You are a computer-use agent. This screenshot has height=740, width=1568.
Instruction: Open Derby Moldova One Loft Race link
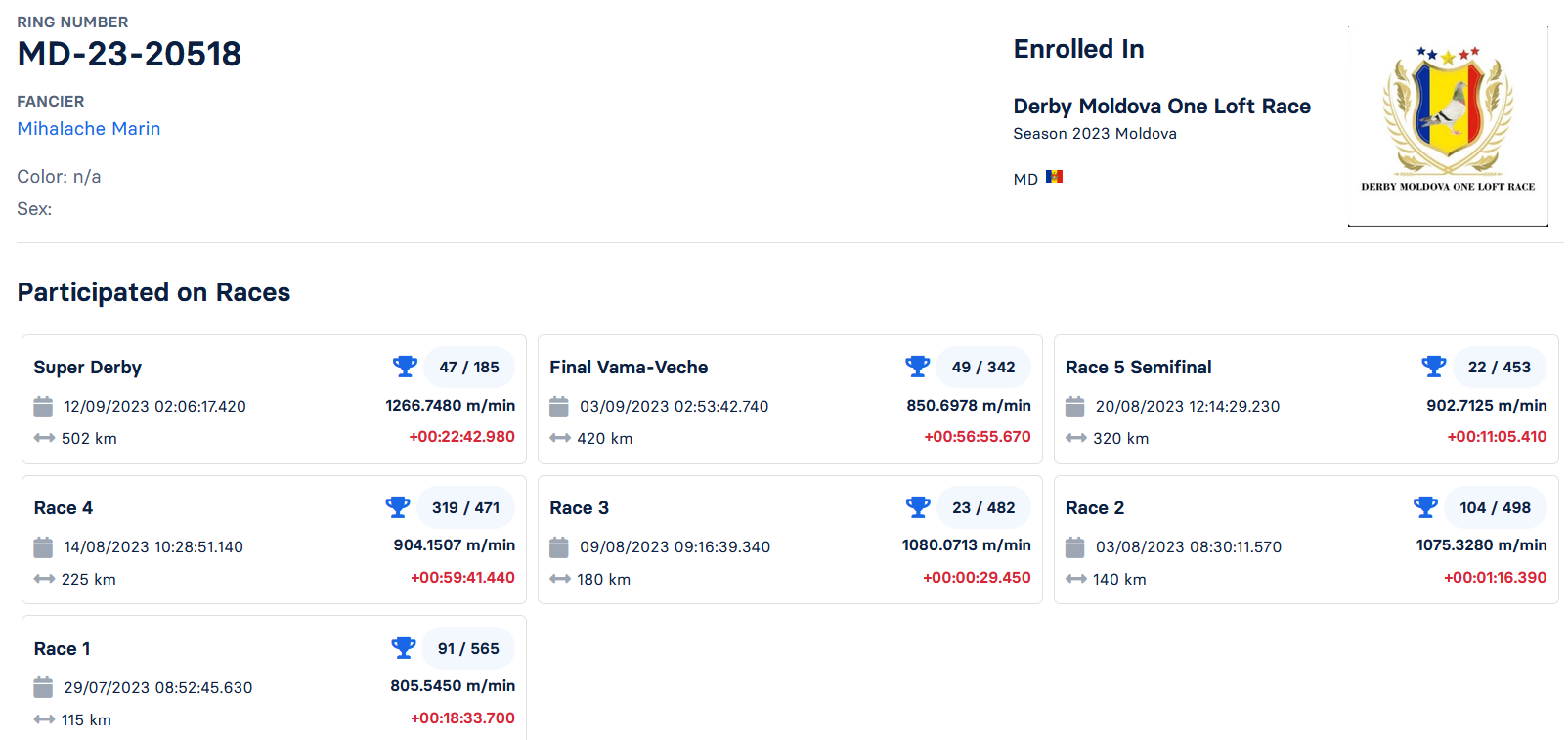[1161, 107]
